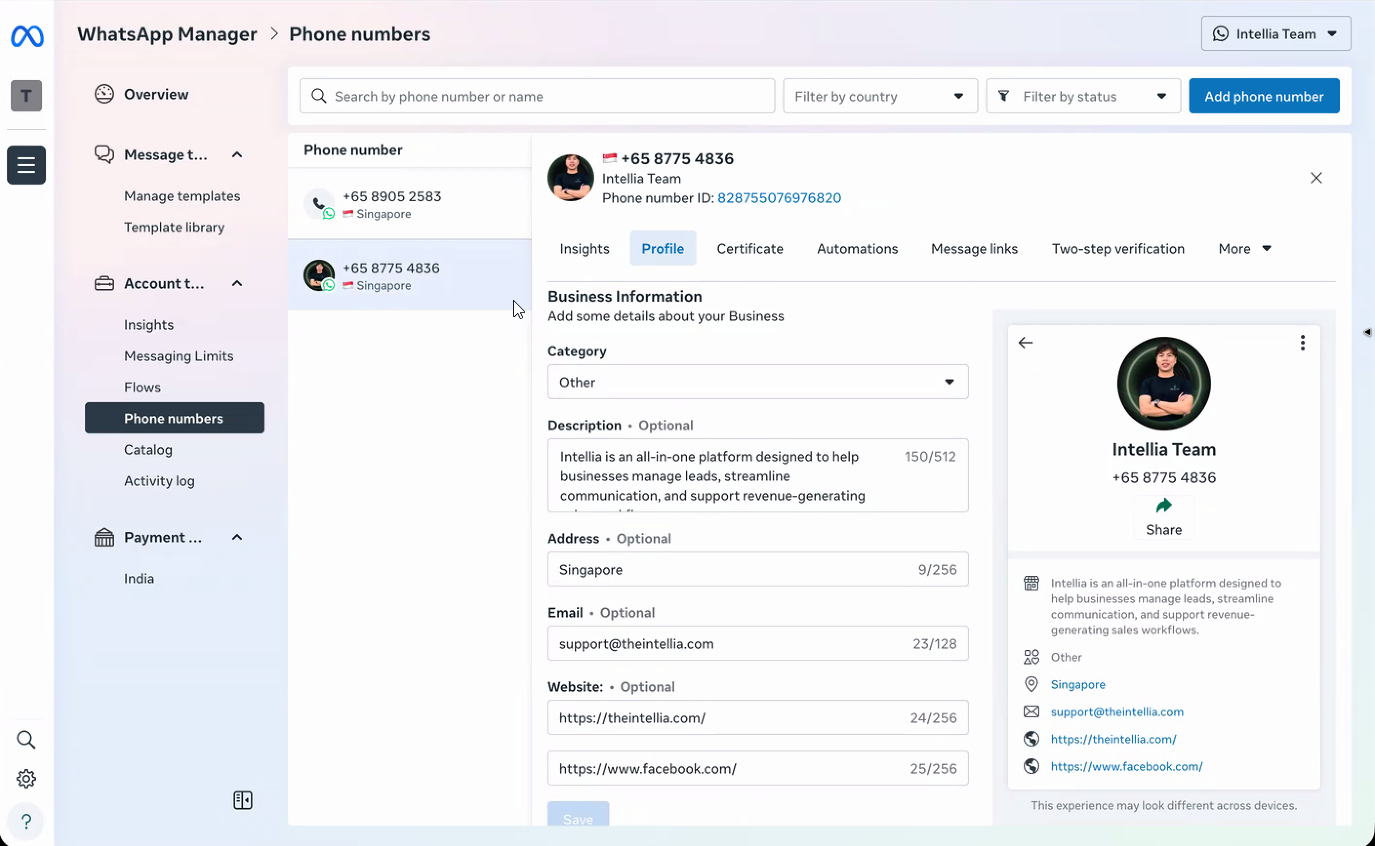1375x846 pixels.
Task: Click the search magnifier in left rail
Action: (x=26, y=740)
